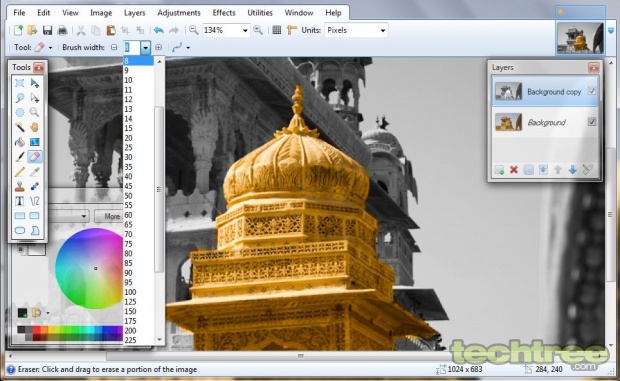
Task: Hide the Background copy layer
Action: (x=592, y=91)
